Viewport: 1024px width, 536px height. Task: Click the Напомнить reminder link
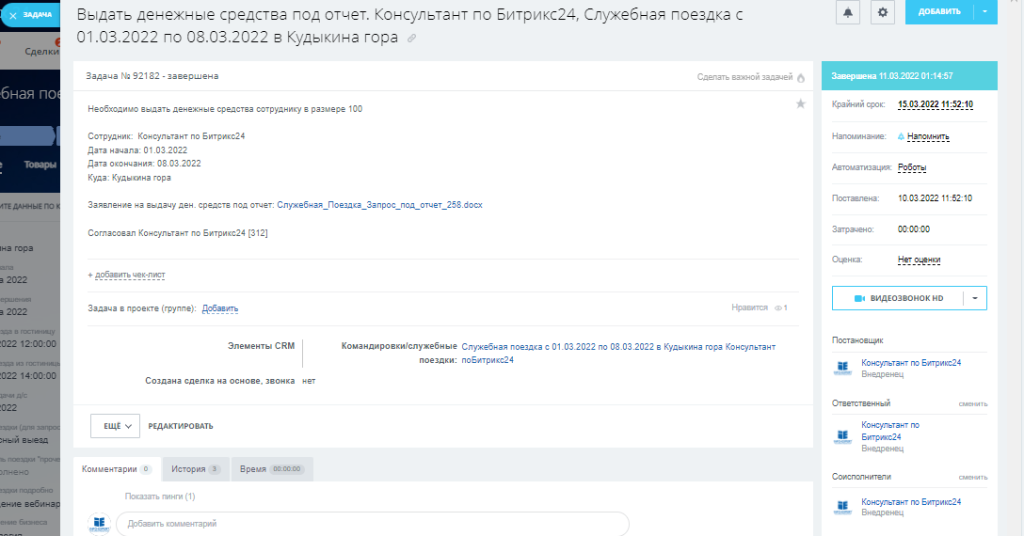[x=928, y=136]
